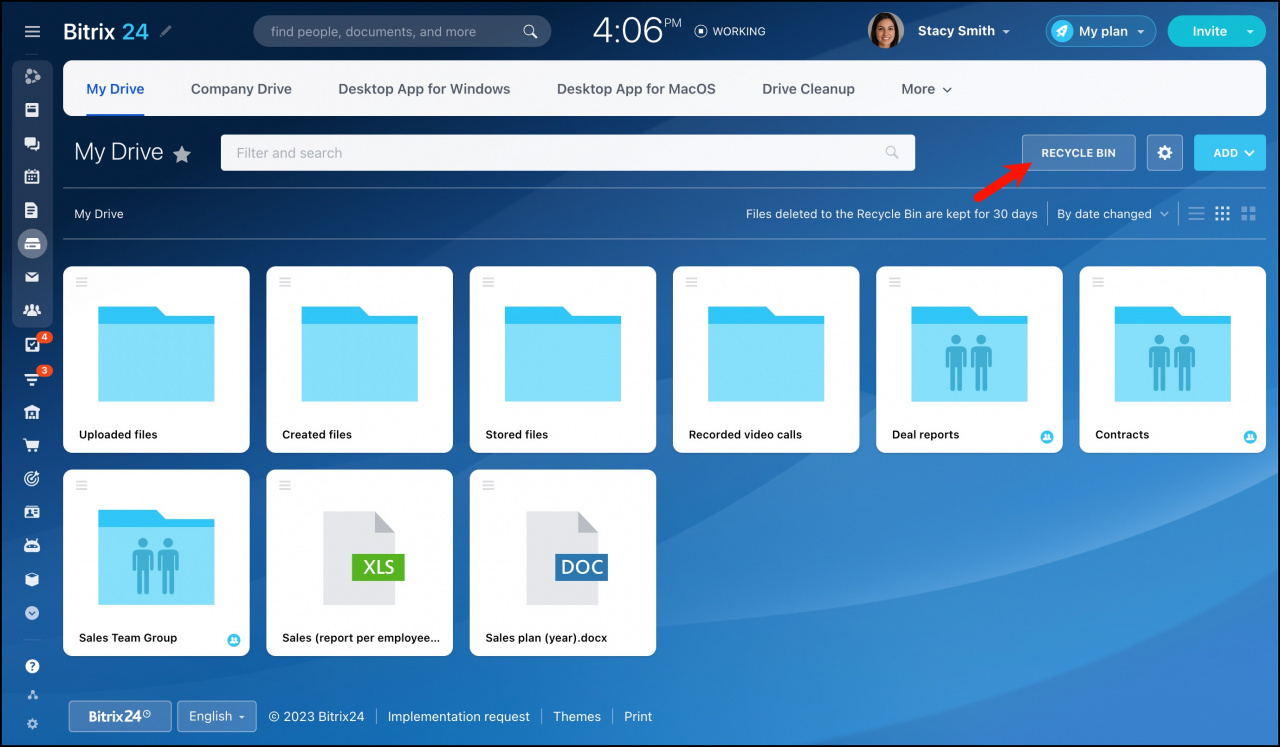Open Tasks icon with badge 4
This screenshot has width=1280, height=747.
pos(32,344)
